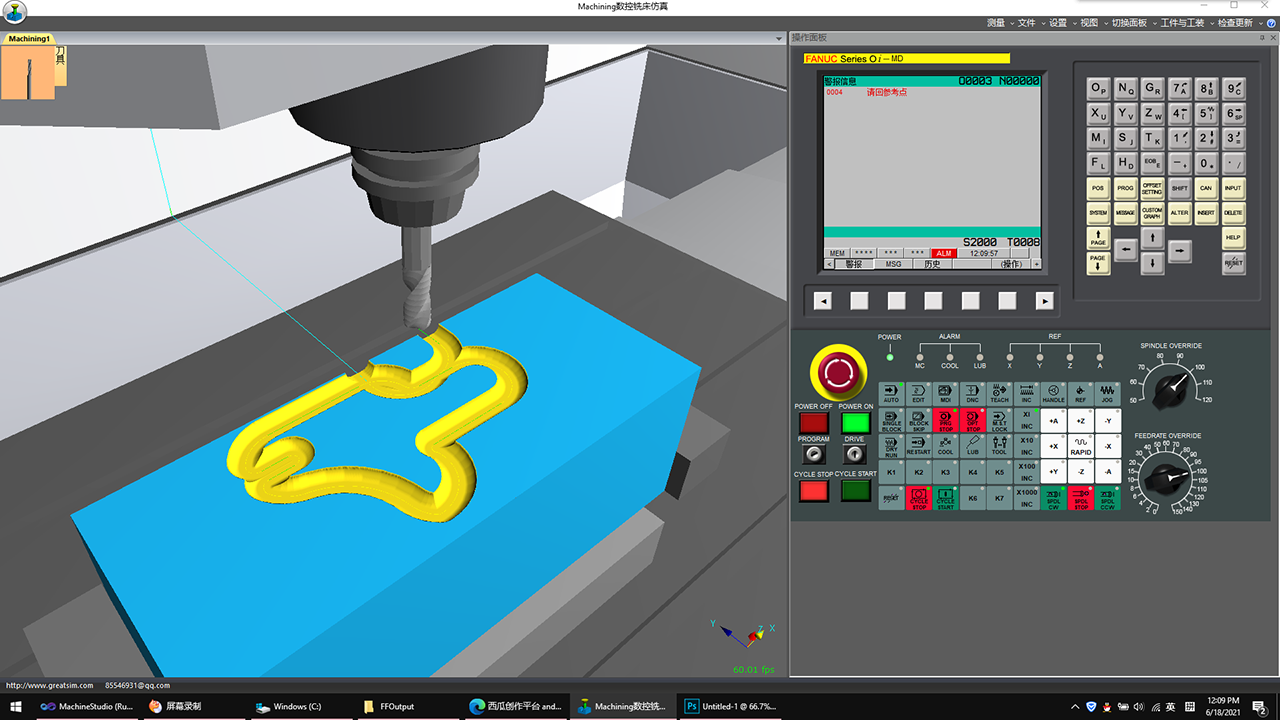1280x720 pixels.
Task: Open the 切换面板 dropdown menu
Action: (x=1130, y=22)
